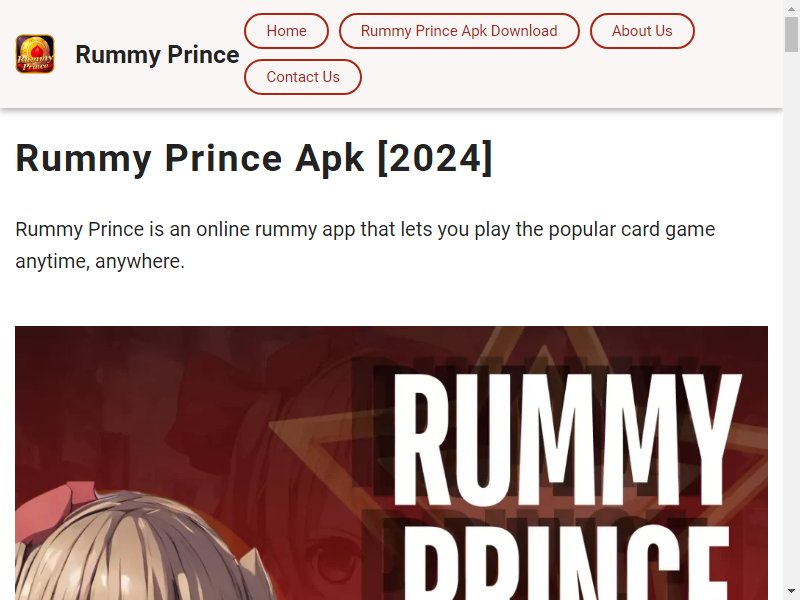Click the [2024] text in the heading
Viewport: 800px width, 600px height.
click(435, 159)
